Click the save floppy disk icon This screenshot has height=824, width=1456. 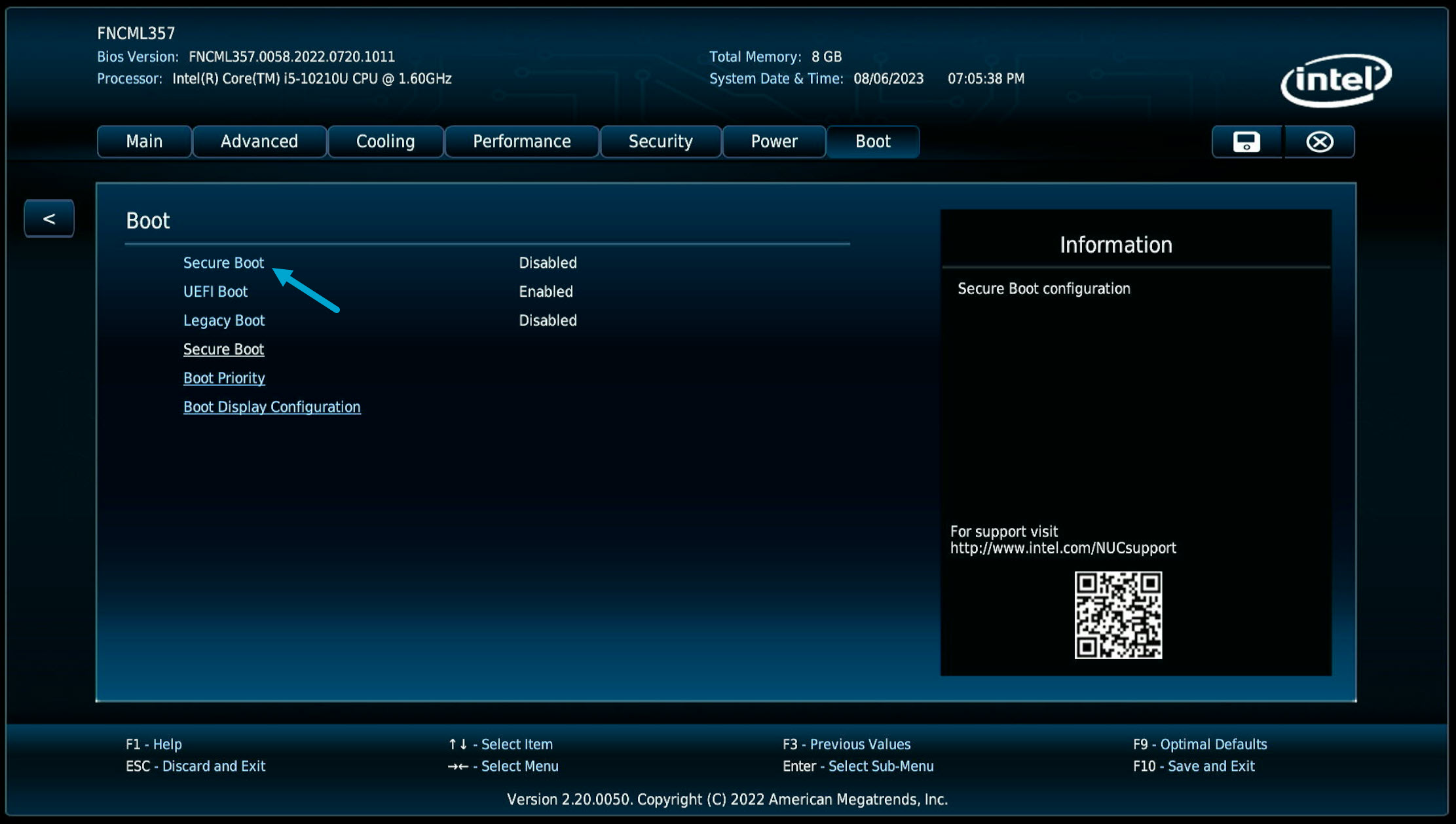1246,141
